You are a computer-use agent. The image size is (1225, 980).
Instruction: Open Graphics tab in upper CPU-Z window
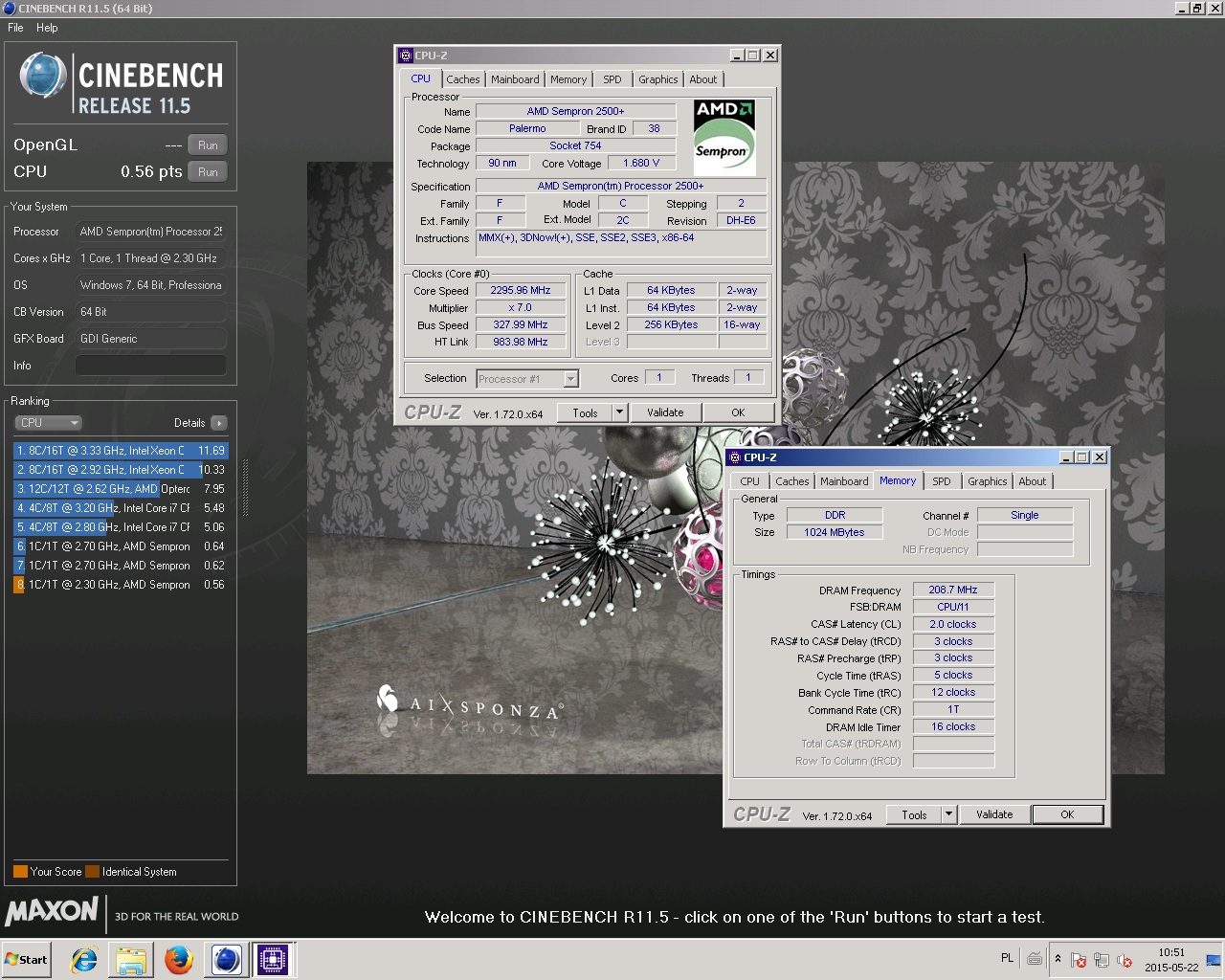tap(658, 79)
